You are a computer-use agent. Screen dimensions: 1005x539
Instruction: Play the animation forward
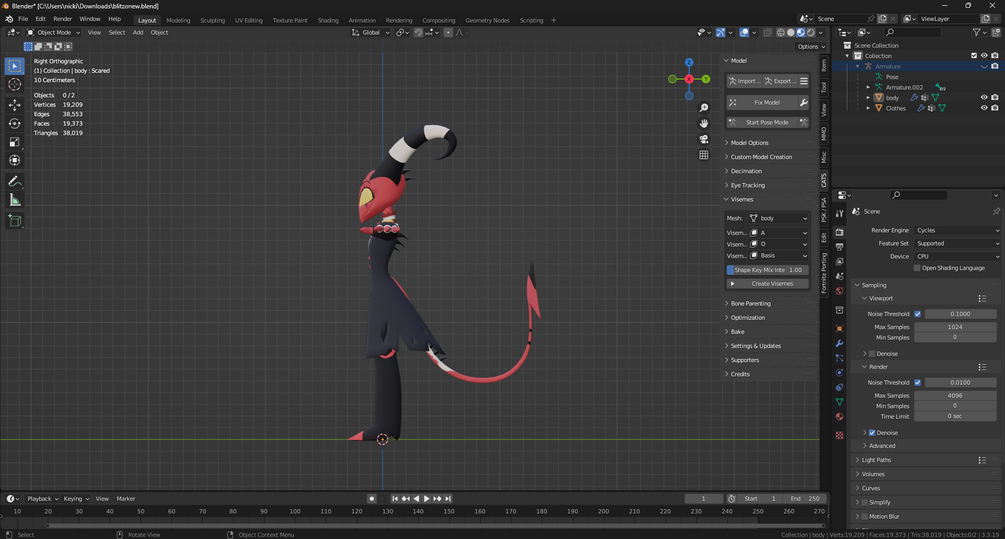[426, 499]
